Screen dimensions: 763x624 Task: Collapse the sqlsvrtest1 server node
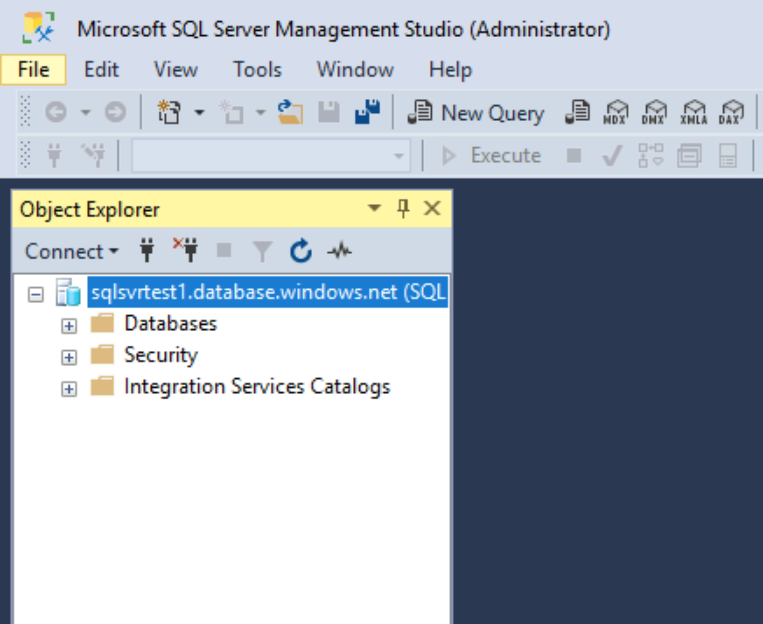36,294
